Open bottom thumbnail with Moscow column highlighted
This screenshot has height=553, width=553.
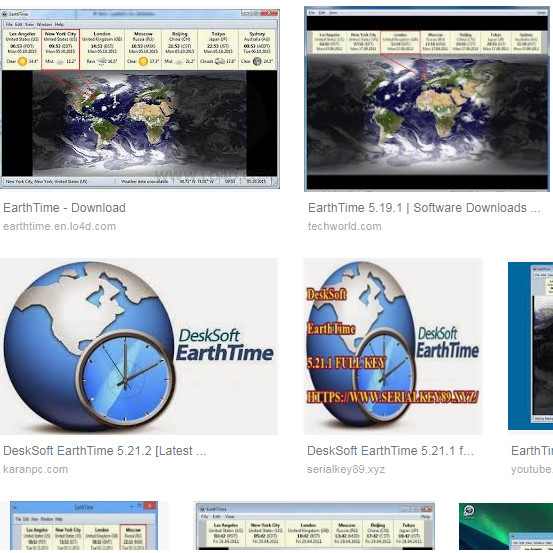click(84, 525)
